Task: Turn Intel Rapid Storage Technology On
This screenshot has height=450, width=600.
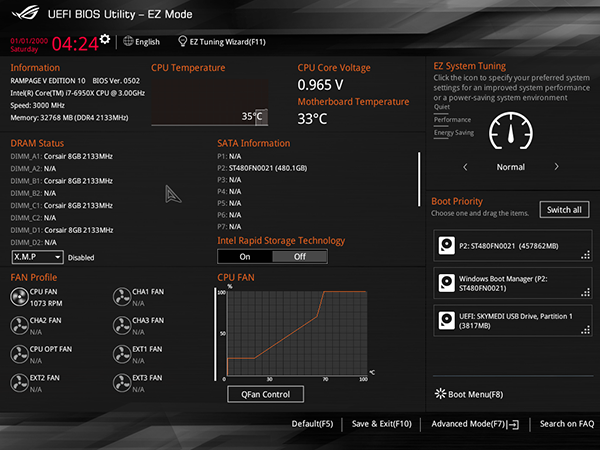Action: tap(245, 256)
